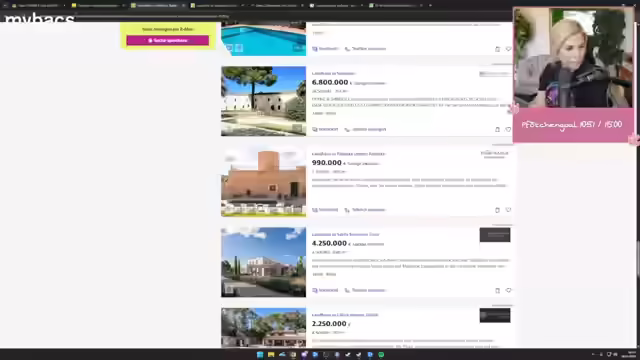640x360 pixels.
Task: Open the 6.800.000 € listing thumbnail
Action: [263, 101]
